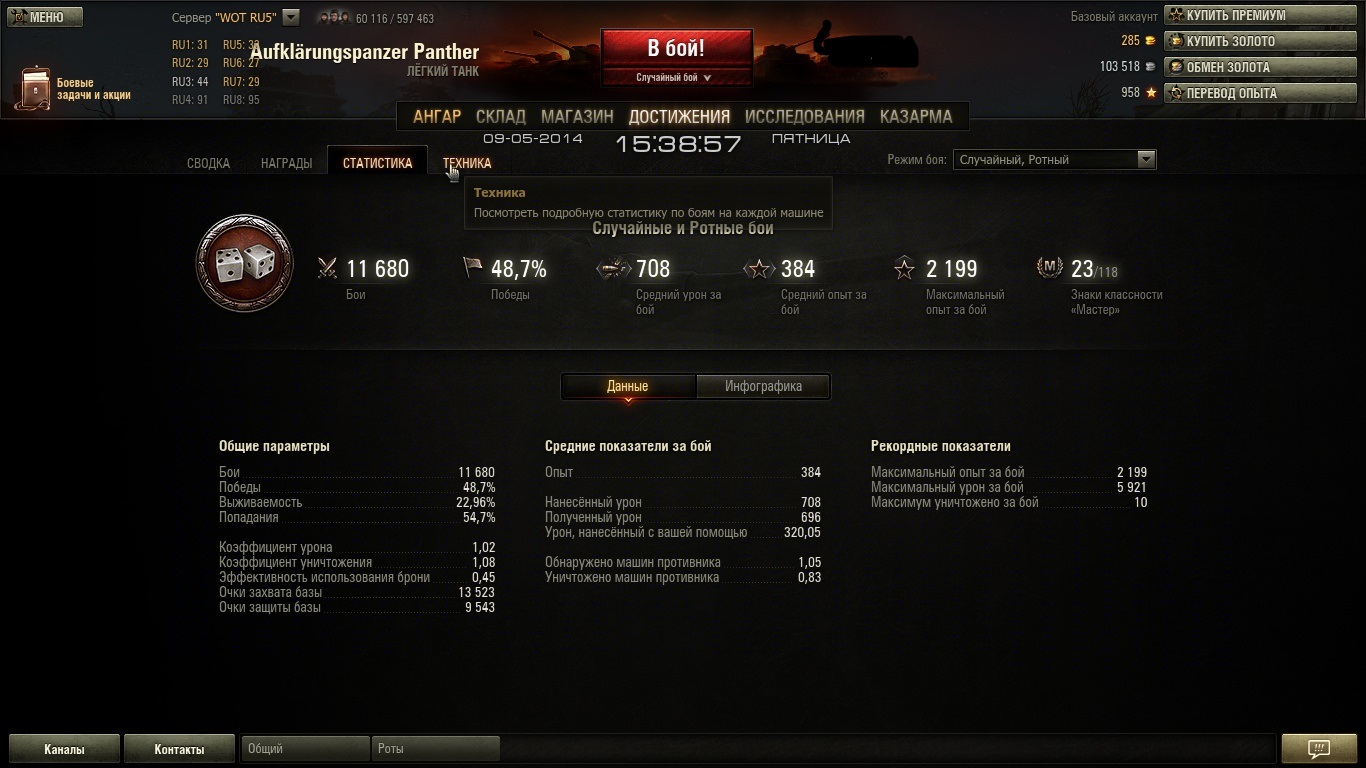Switch view to Инфографика
The image size is (1366, 768).
tap(763, 386)
